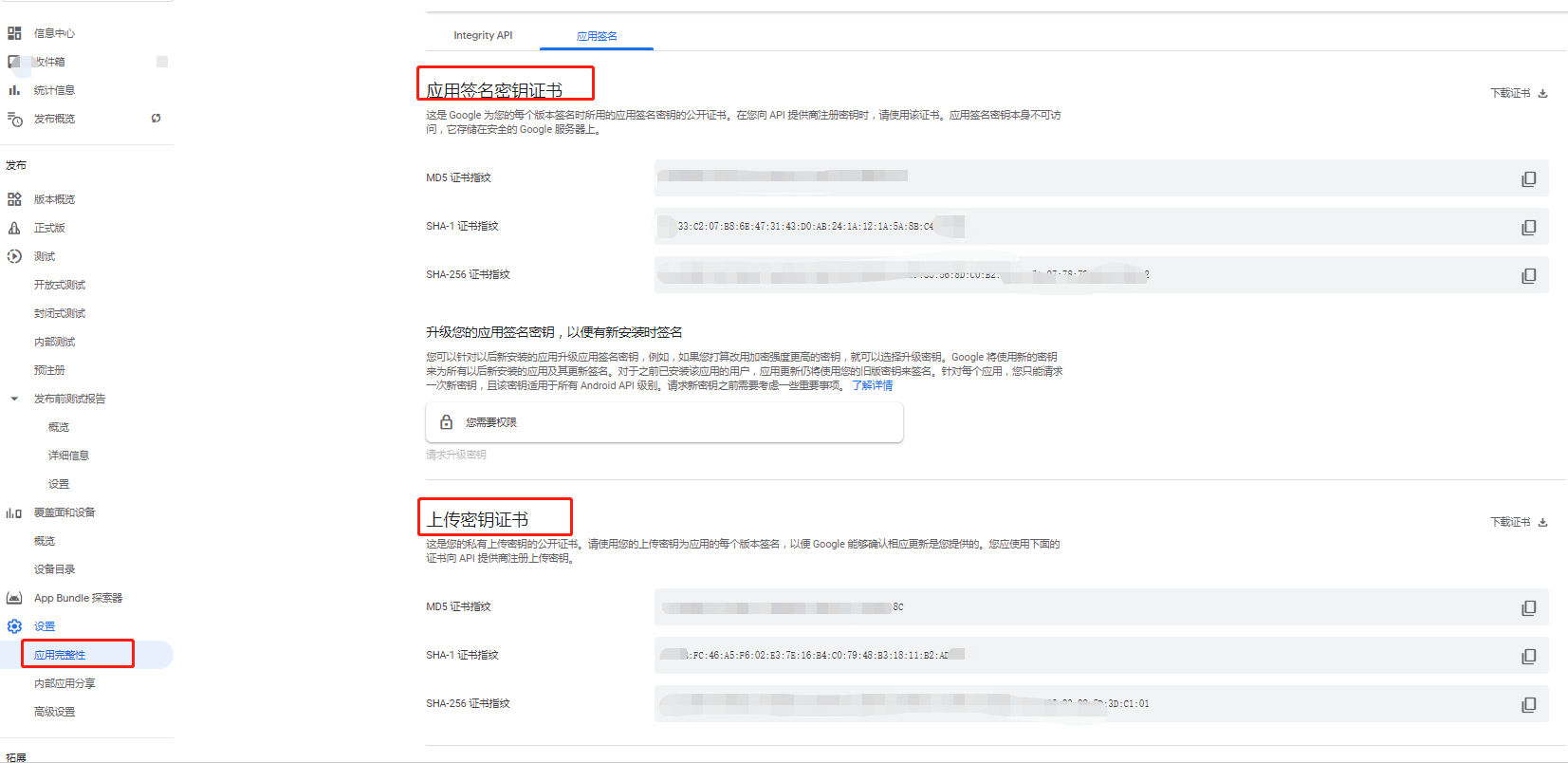Screen dimensions: 1568x763
Task: Open the 了解详情 link
Action: [x=872, y=385]
